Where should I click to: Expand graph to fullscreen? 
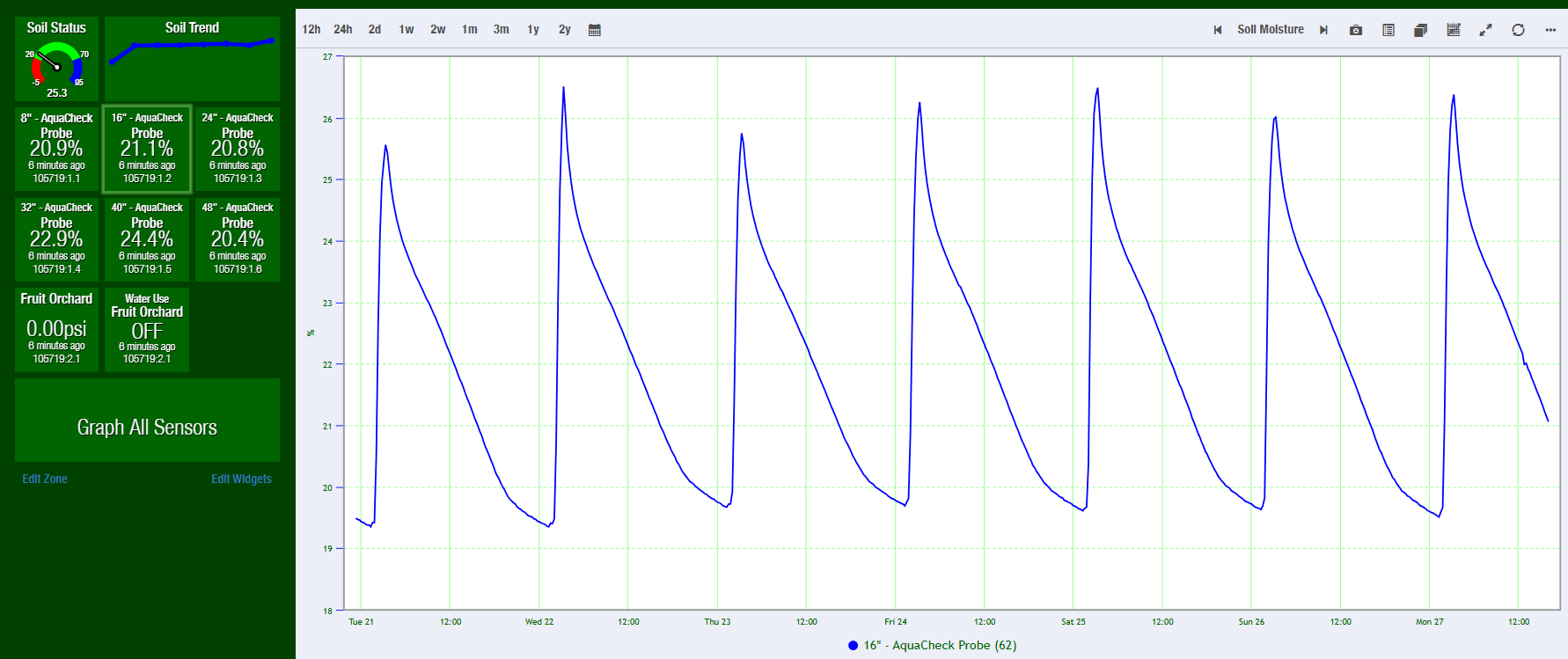click(x=1486, y=30)
